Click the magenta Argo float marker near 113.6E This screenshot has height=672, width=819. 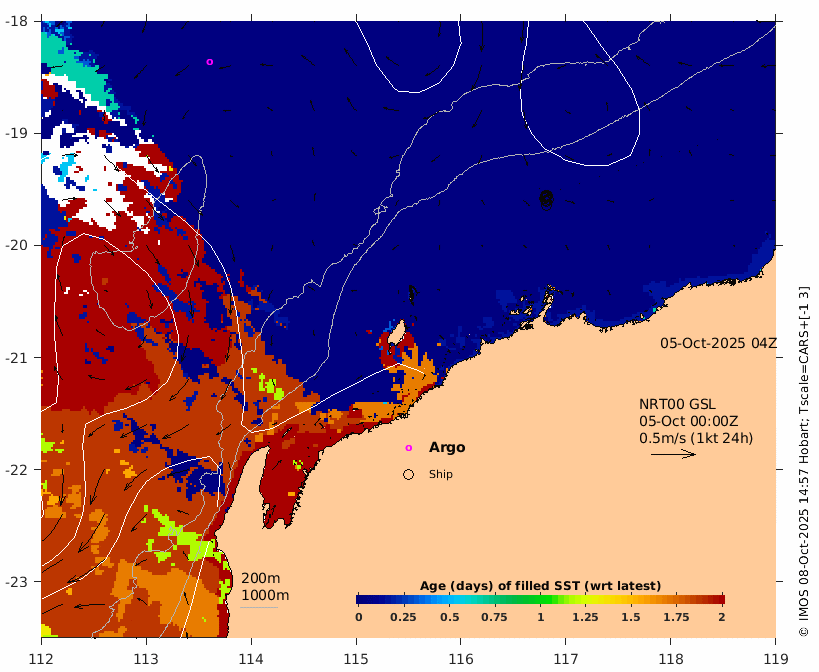click(x=209, y=62)
